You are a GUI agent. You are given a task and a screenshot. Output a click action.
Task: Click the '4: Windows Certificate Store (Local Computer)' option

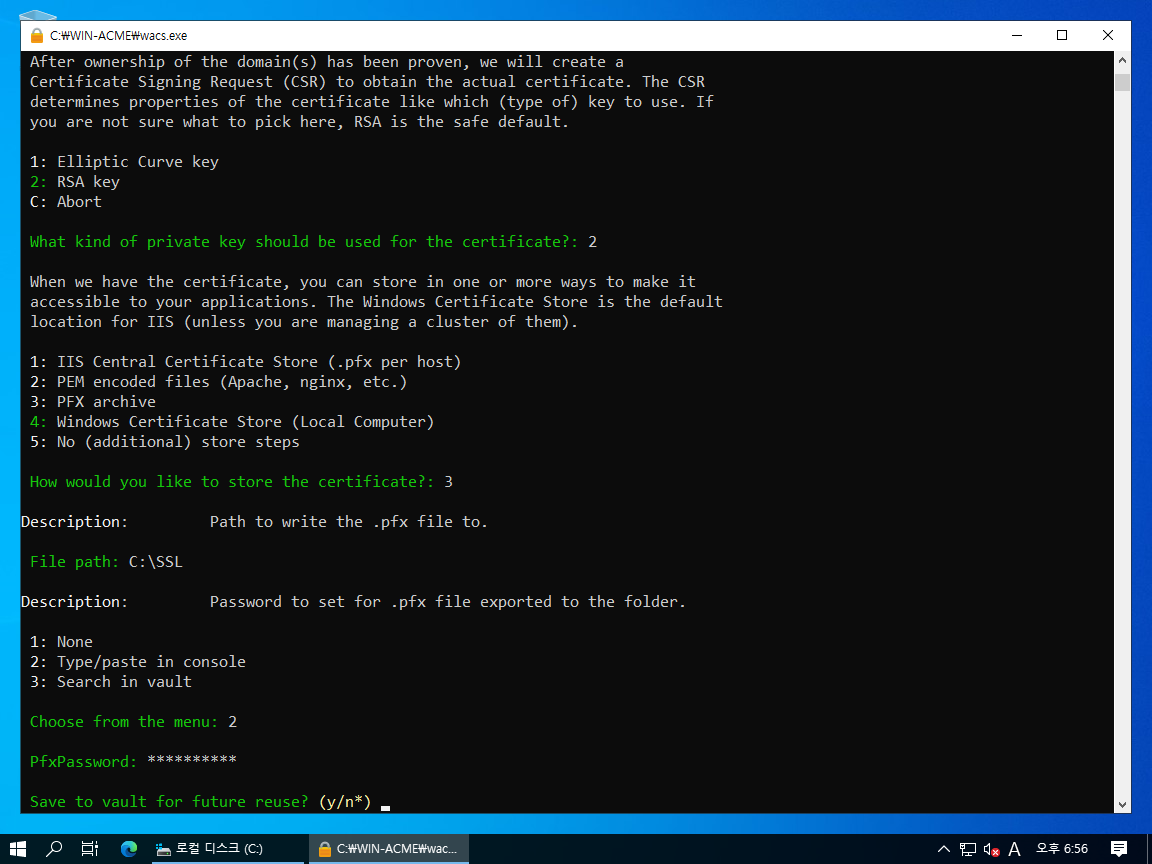pyautogui.click(x=232, y=422)
